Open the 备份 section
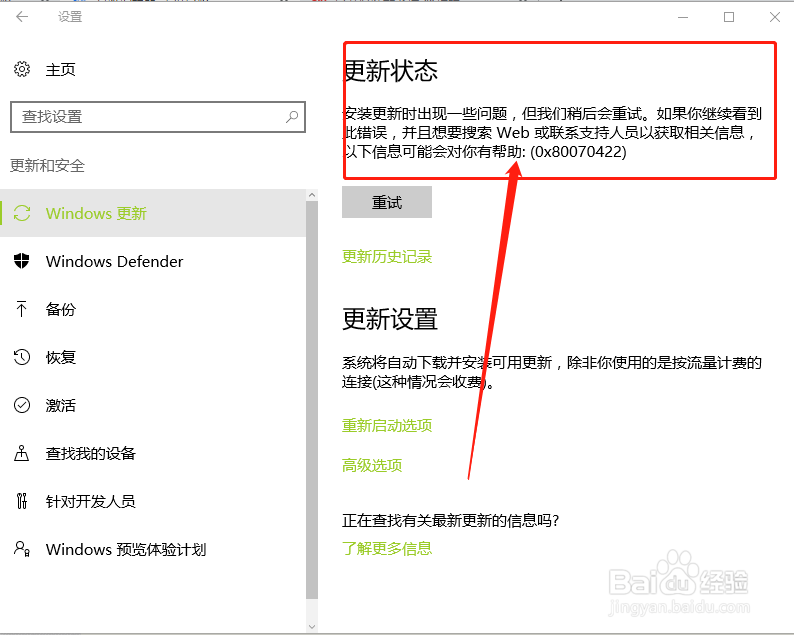 click(153, 309)
